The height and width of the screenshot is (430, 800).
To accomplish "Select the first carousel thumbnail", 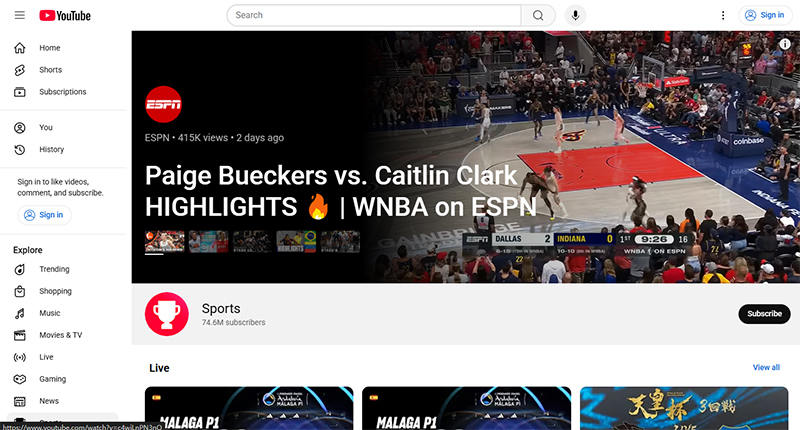I will coord(164,242).
